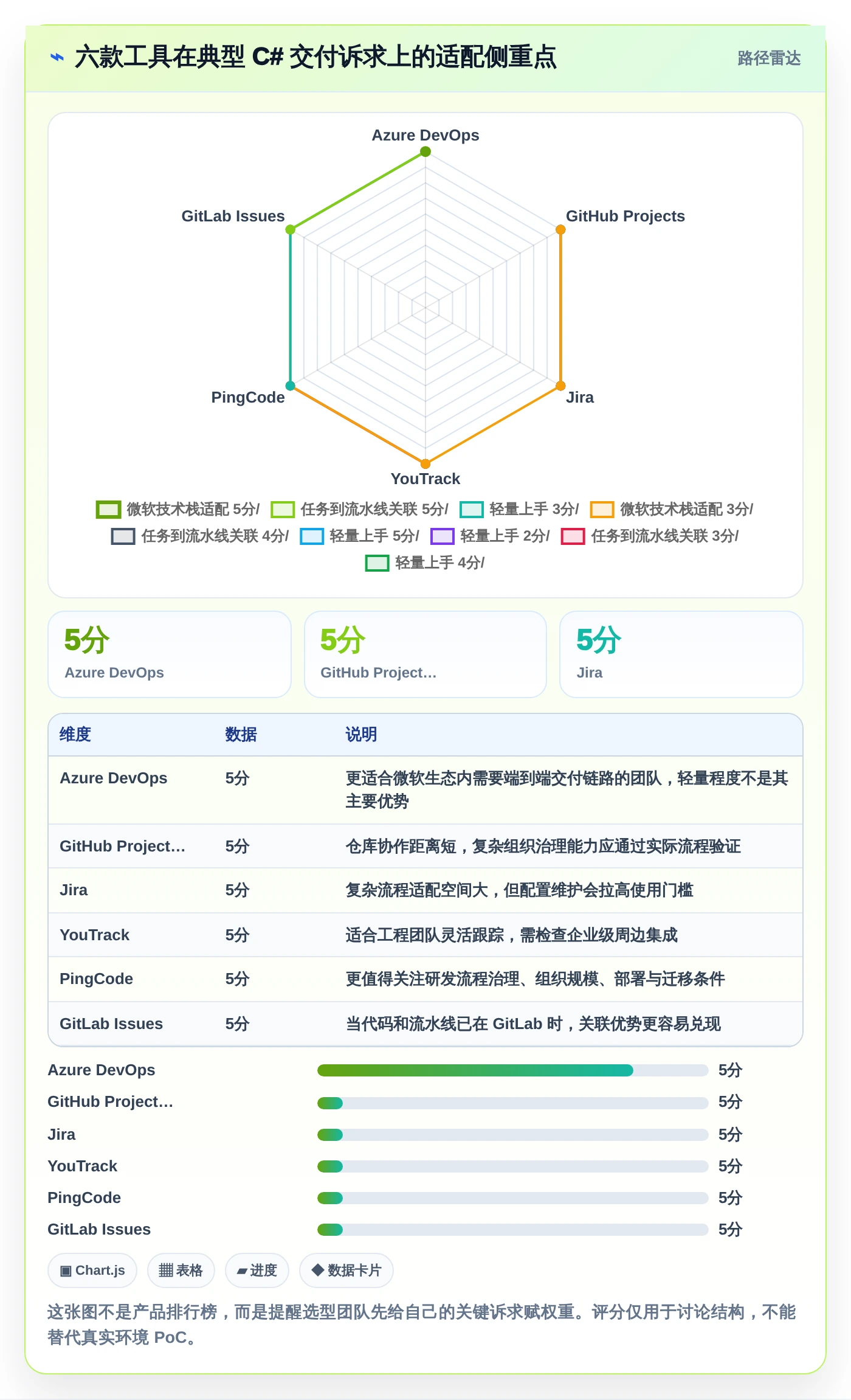The width and height of the screenshot is (851, 1400).
Task: Click the 进度 tag chip
Action: pos(257,1270)
